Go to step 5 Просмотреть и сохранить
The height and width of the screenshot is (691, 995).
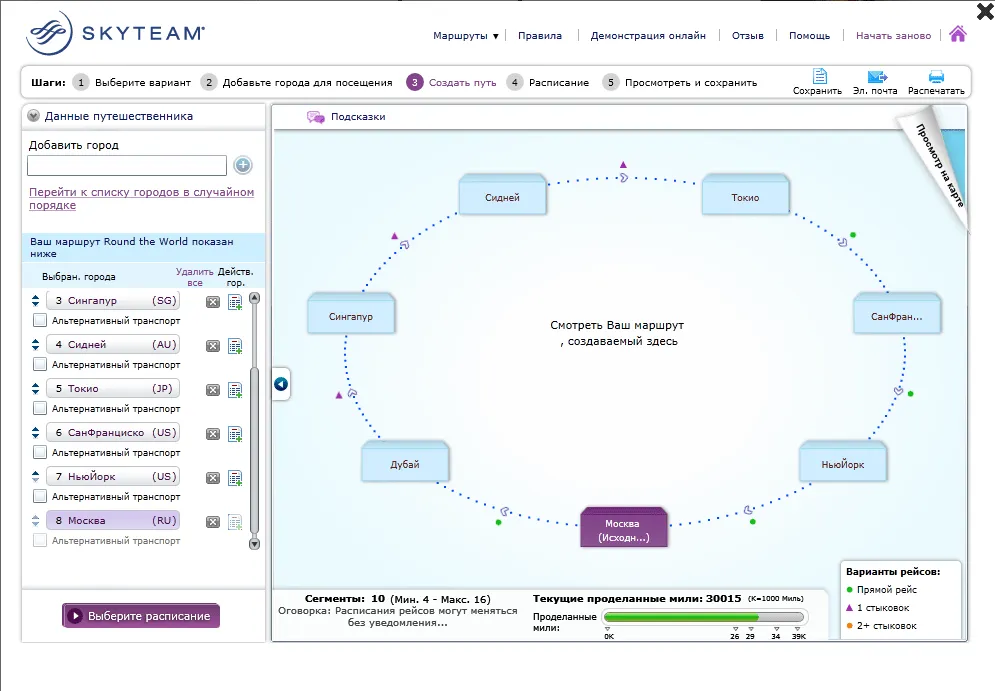coord(680,82)
